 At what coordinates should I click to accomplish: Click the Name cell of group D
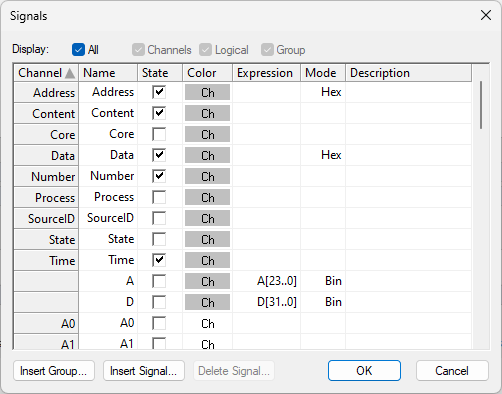coord(108,302)
